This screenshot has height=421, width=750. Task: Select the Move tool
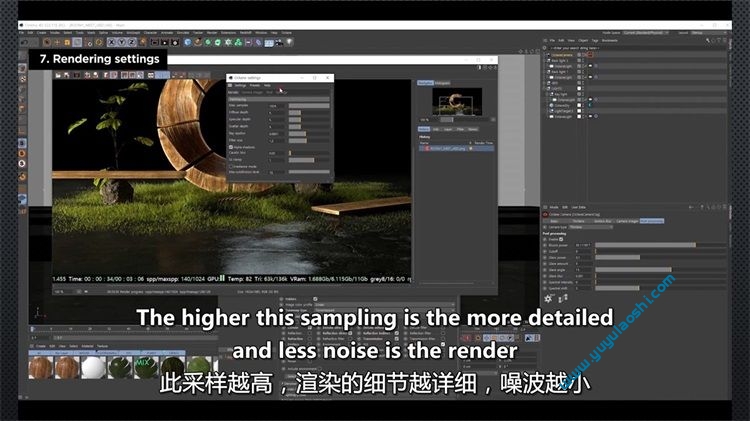point(57,42)
